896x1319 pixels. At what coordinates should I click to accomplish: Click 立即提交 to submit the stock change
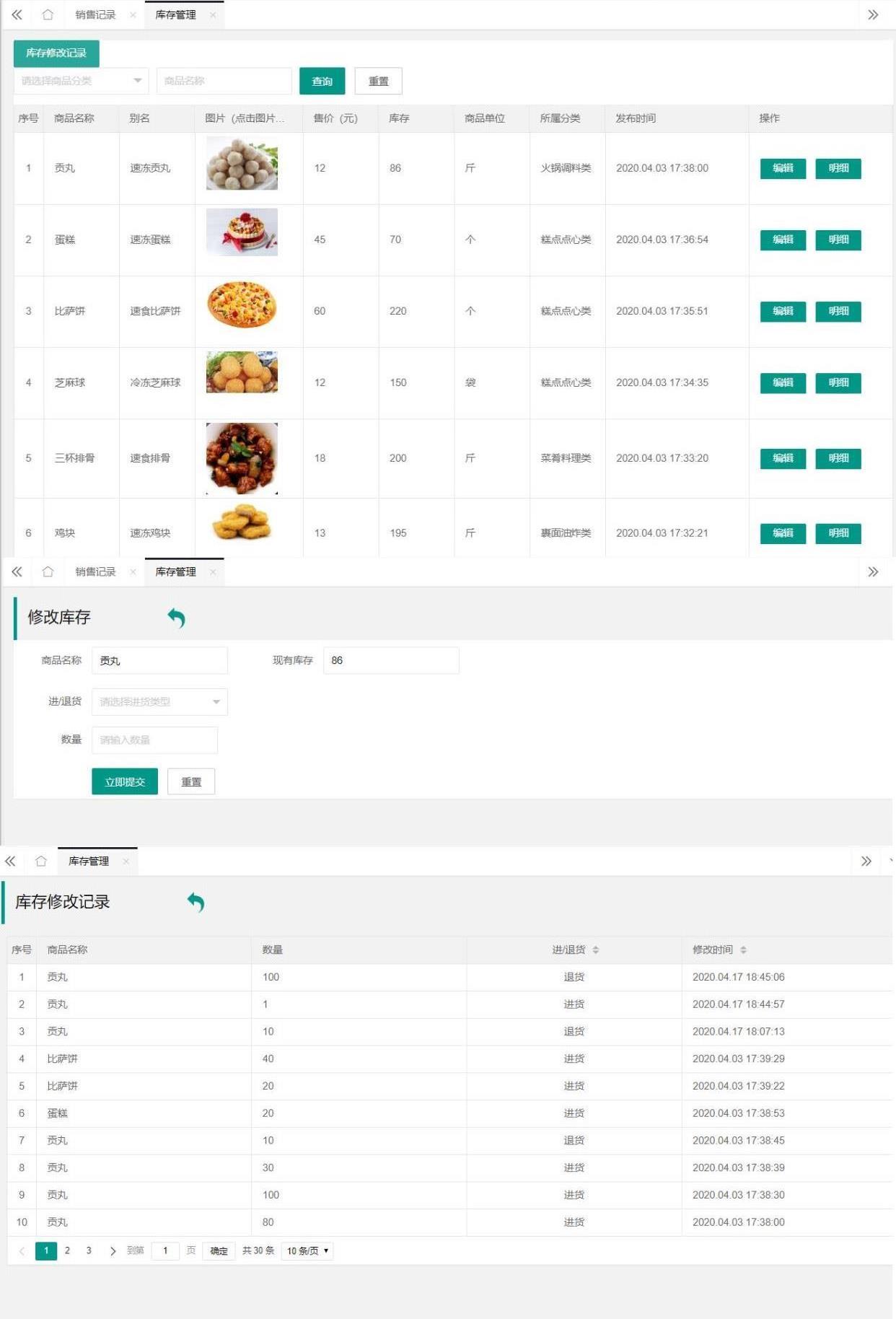pyautogui.click(x=125, y=781)
